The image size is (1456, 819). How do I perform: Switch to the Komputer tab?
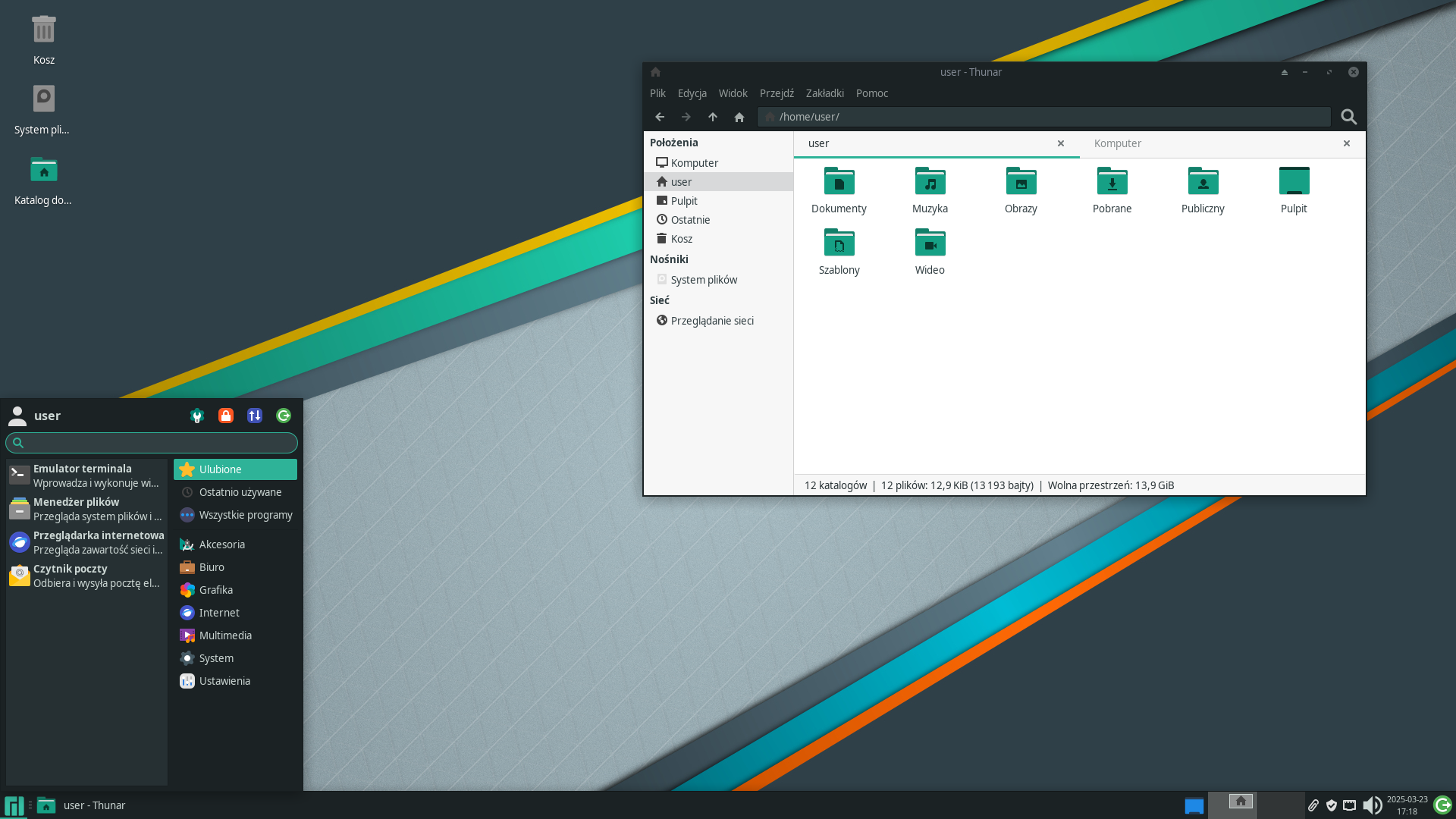pos(1118,143)
